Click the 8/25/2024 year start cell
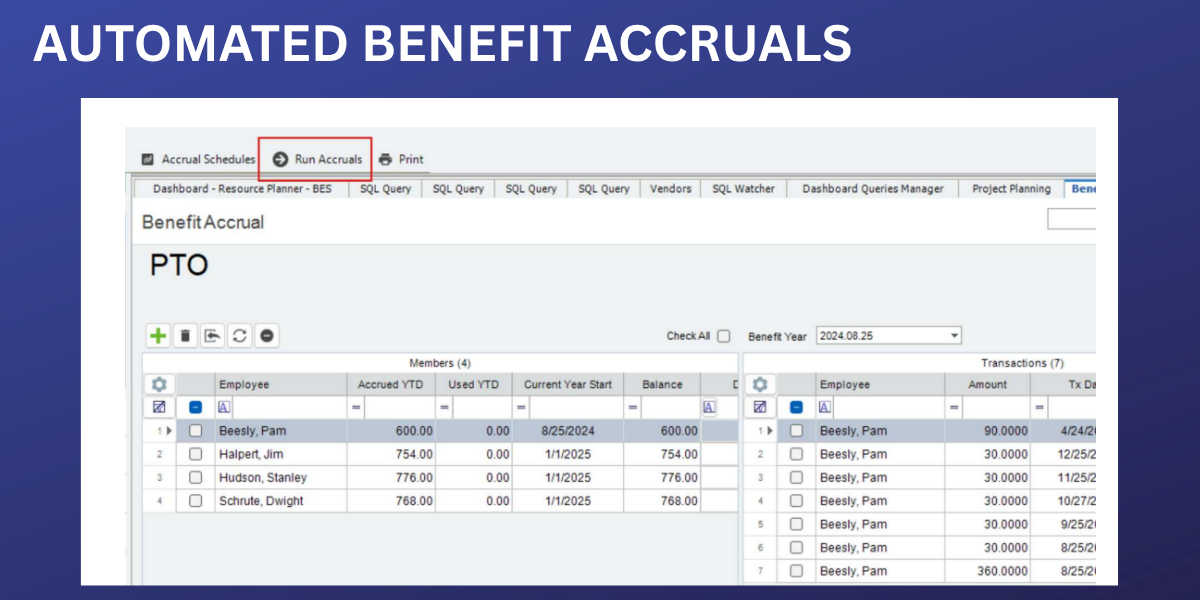Screen dimensions: 1200x600 (569, 431)
